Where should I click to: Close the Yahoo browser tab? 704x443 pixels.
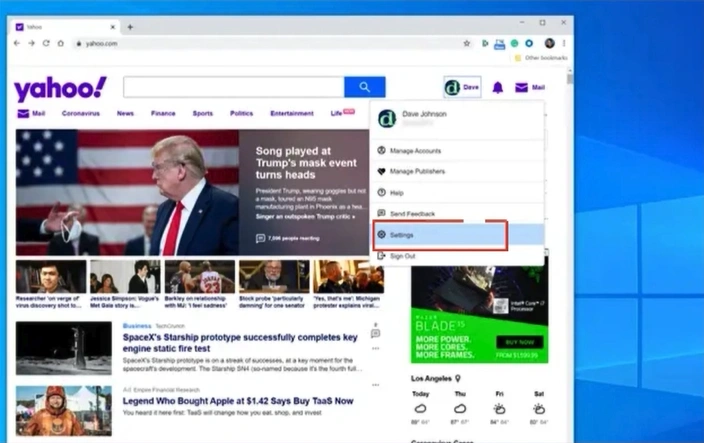(x=113, y=27)
